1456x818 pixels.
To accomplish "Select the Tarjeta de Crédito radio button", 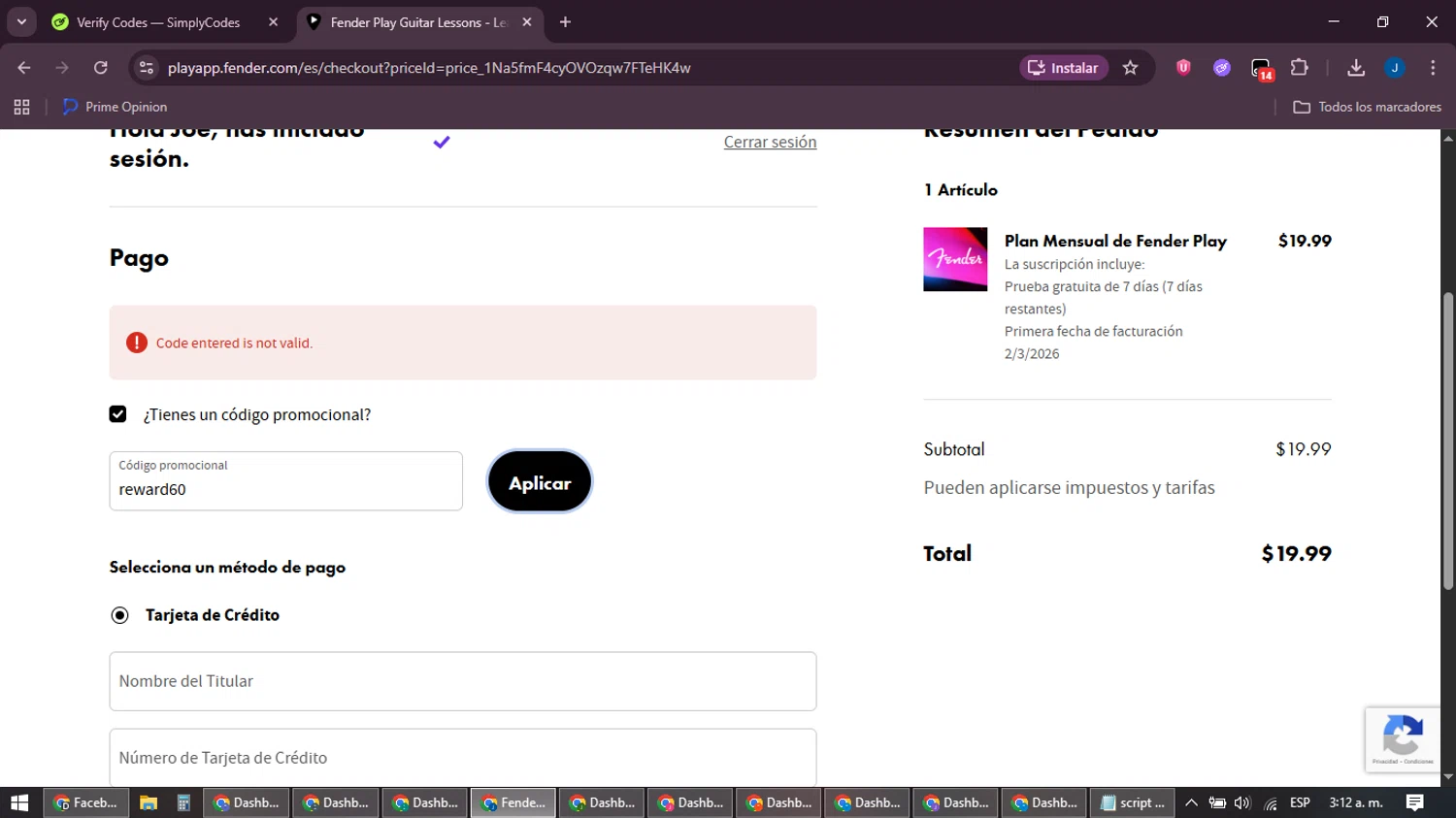I will [119, 615].
